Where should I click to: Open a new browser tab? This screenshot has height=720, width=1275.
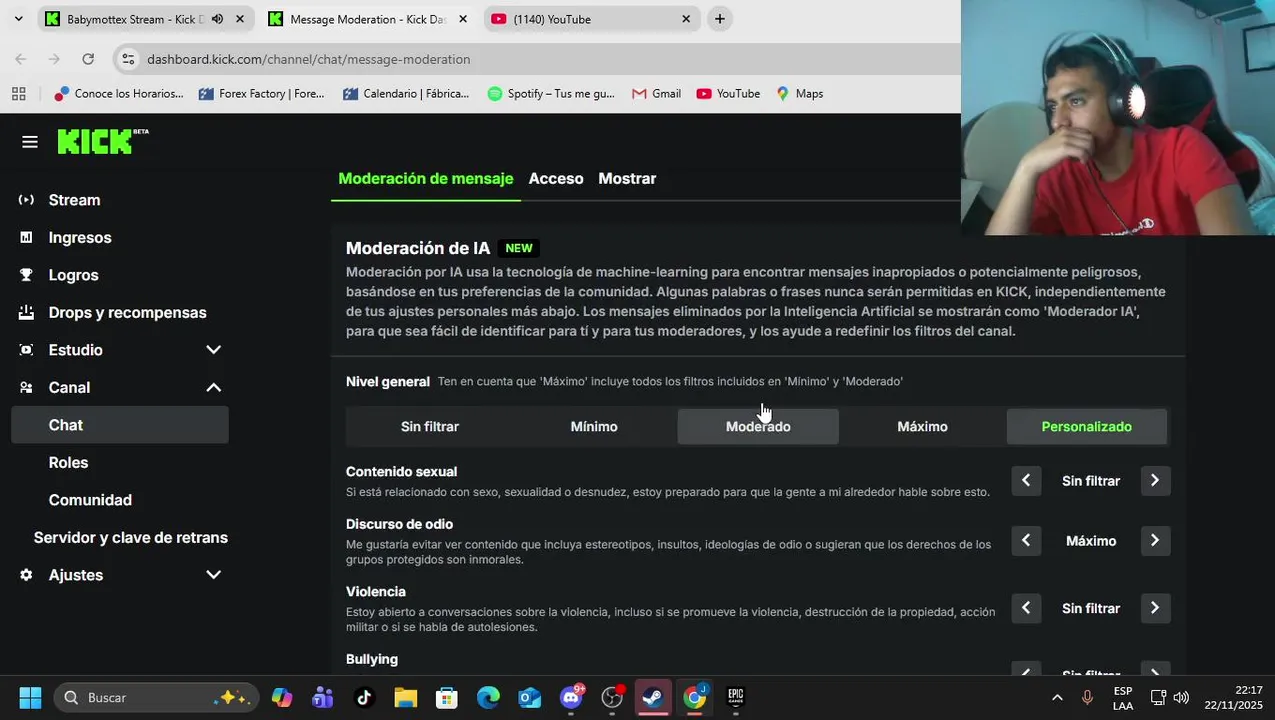point(719,19)
